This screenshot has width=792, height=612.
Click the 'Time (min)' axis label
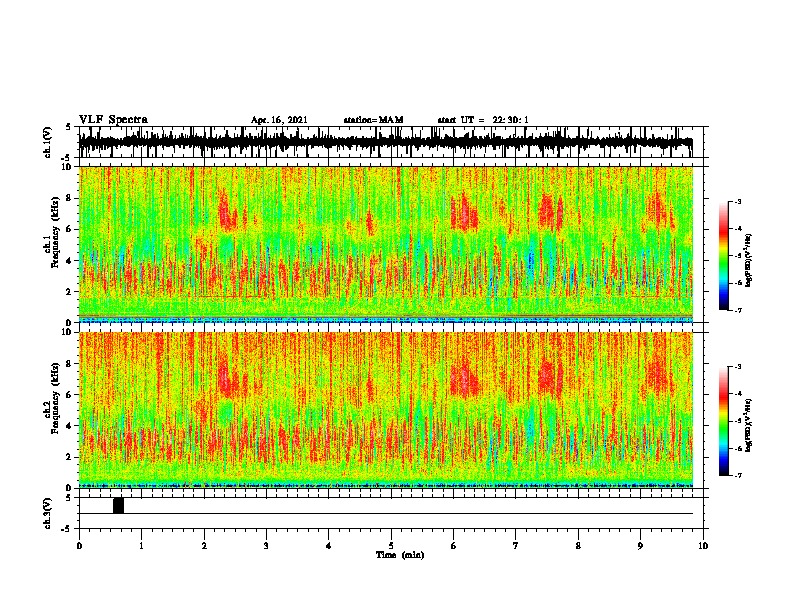coord(400,555)
